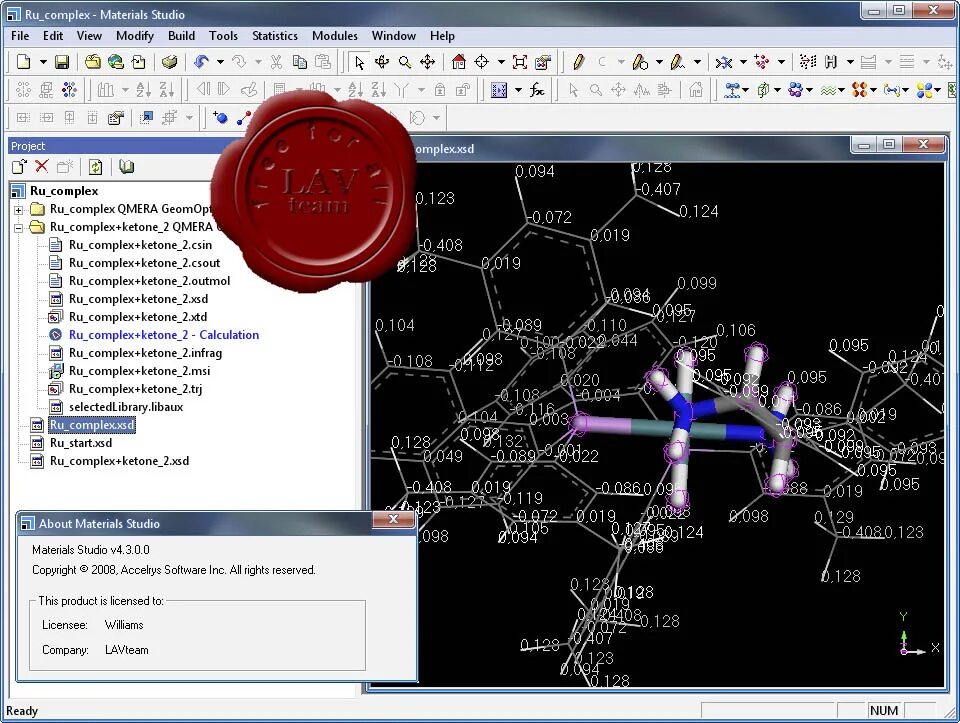This screenshot has width=960, height=723.
Task: Open the sketch fragment dropdown arrow
Action: [x=697, y=62]
